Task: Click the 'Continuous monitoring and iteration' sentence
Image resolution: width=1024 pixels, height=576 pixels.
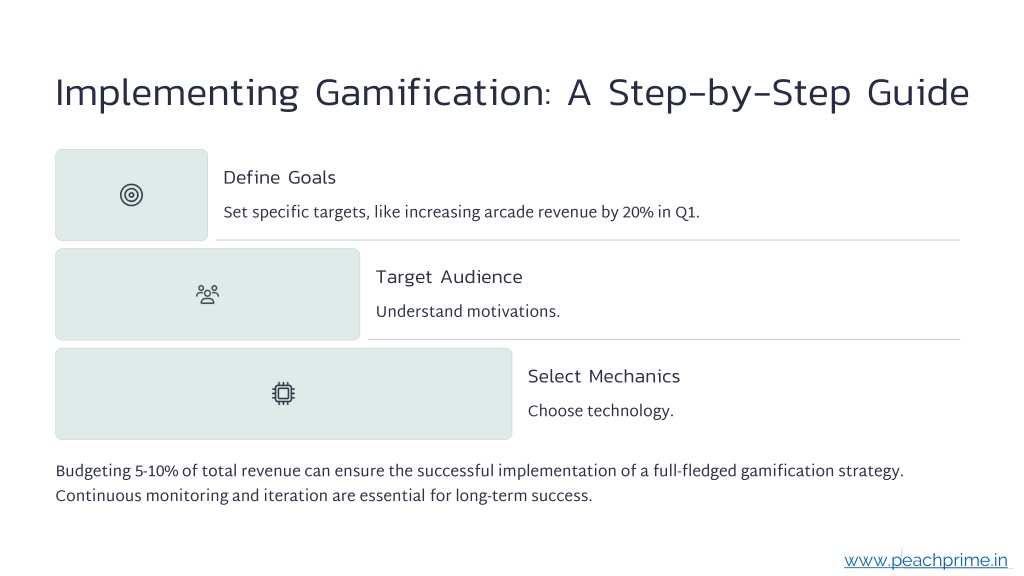Action: pos(324,496)
